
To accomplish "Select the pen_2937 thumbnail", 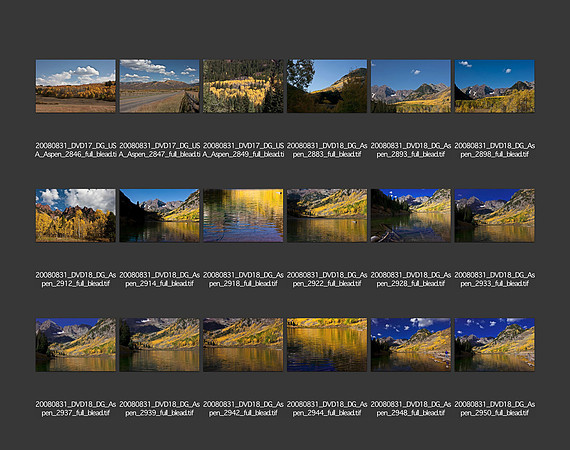I will click(76, 345).
